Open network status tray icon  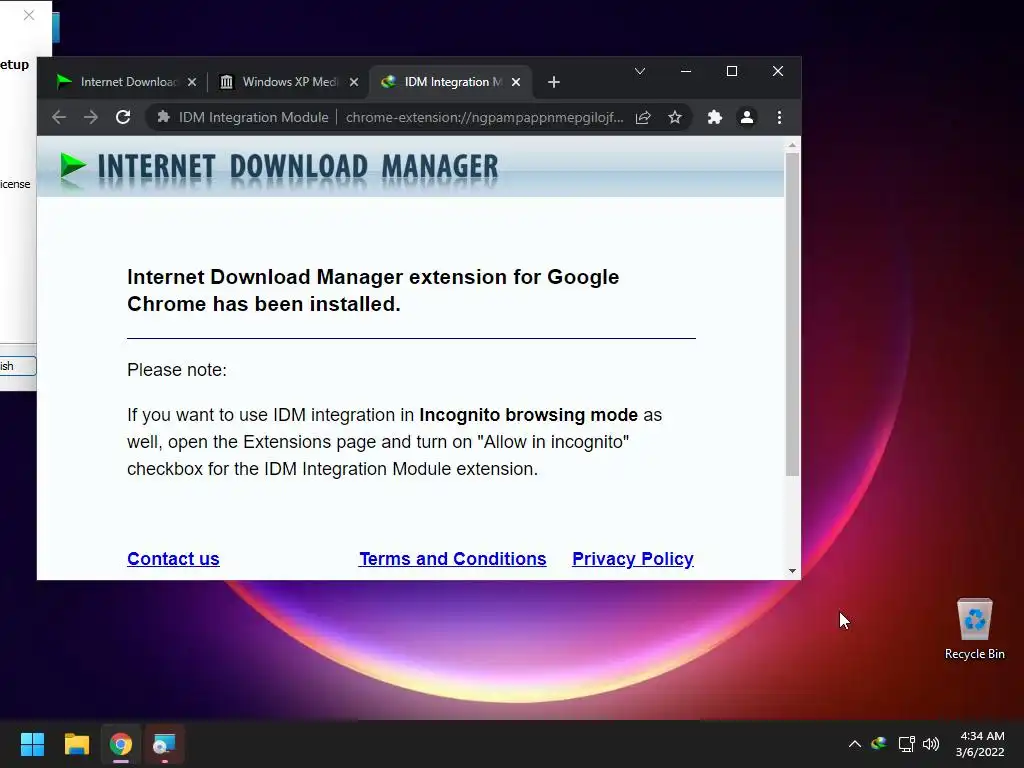point(906,744)
